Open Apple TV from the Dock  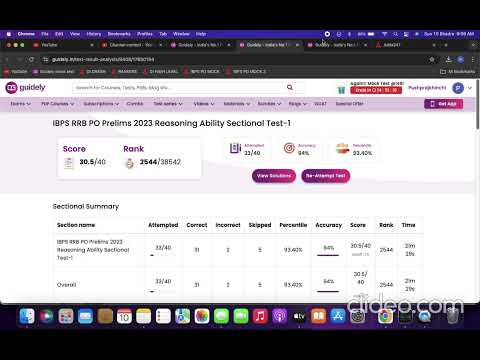pos(299,316)
